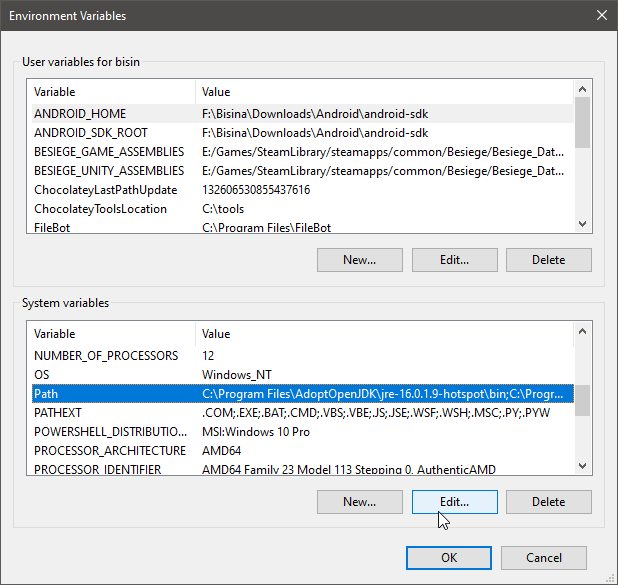
Task: Cancel the Environment Variables dialog
Action: coord(544,558)
